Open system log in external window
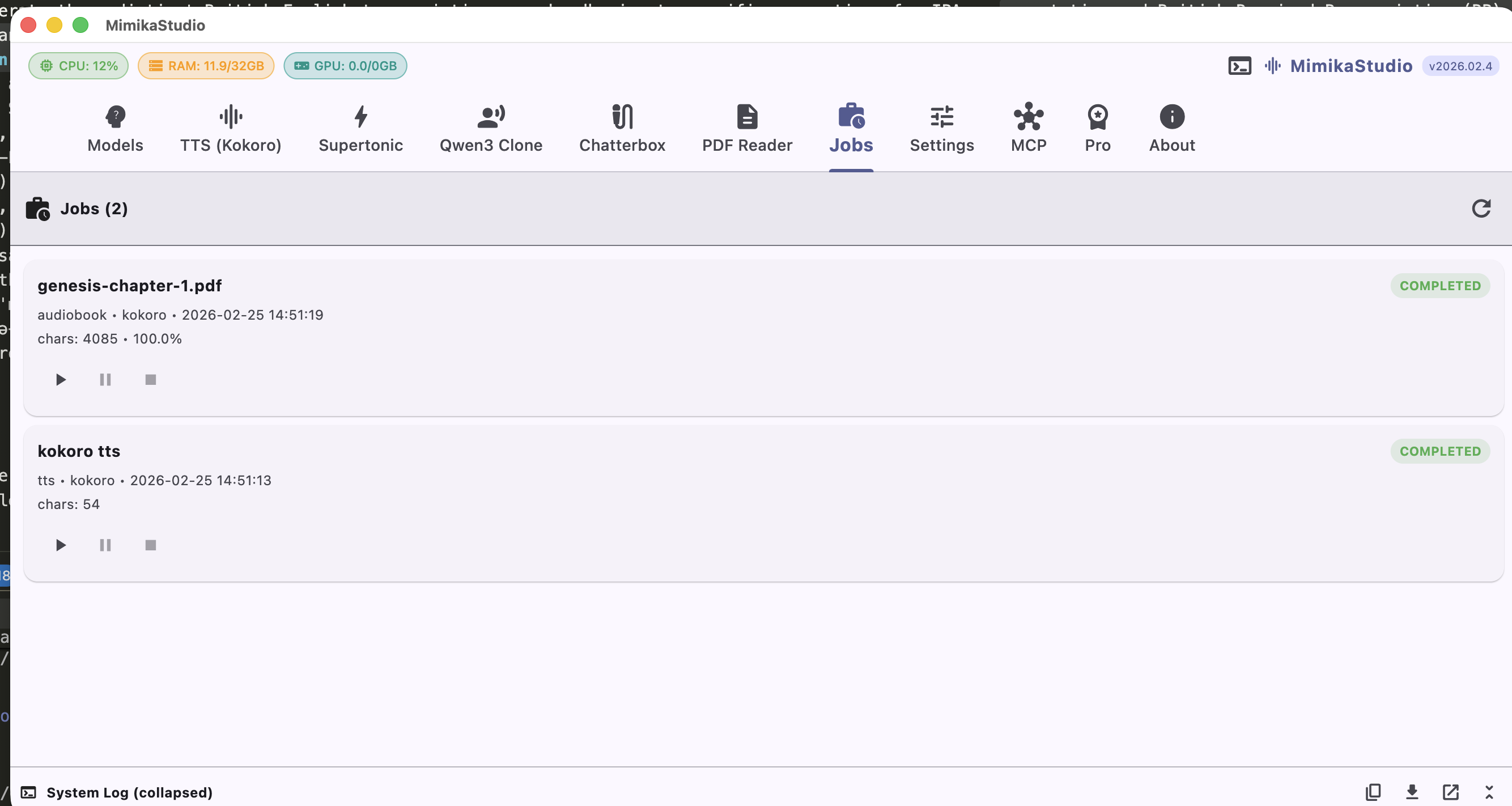The height and width of the screenshot is (806, 1512). (x=1450, y=792)
